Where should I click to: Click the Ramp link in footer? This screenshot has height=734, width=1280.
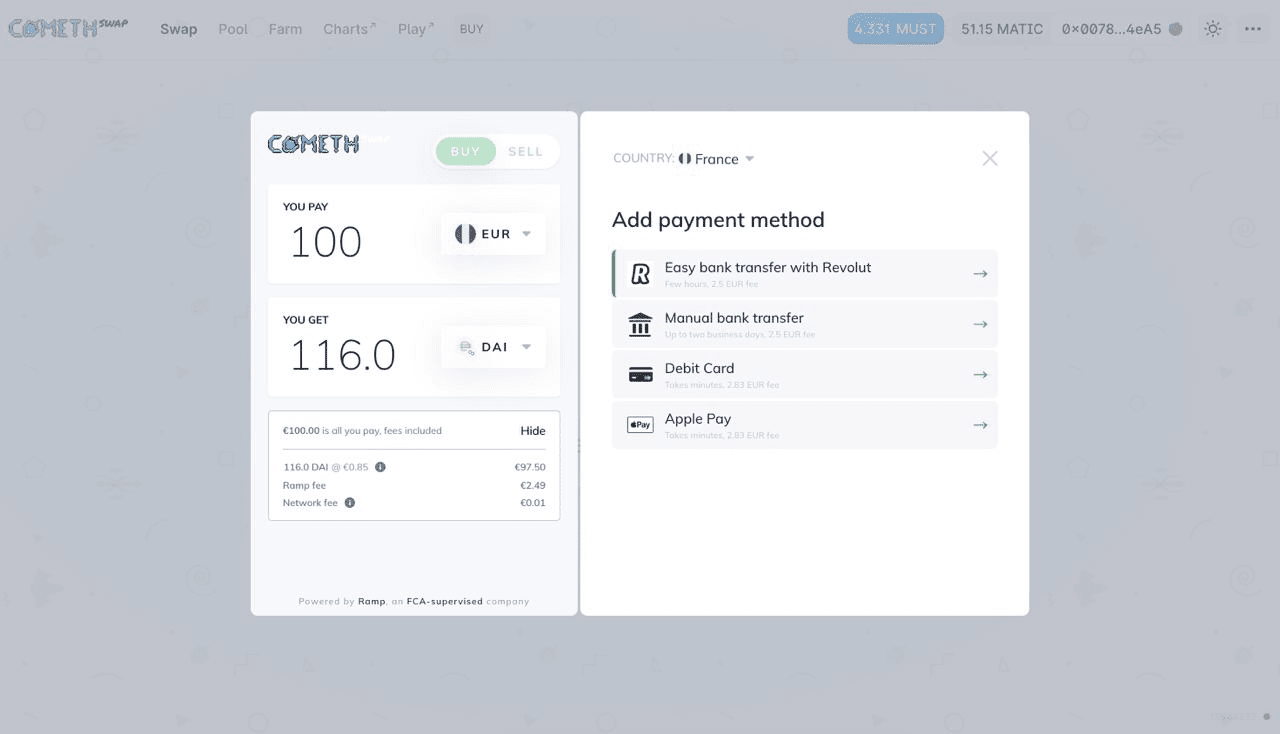(371, 601)
